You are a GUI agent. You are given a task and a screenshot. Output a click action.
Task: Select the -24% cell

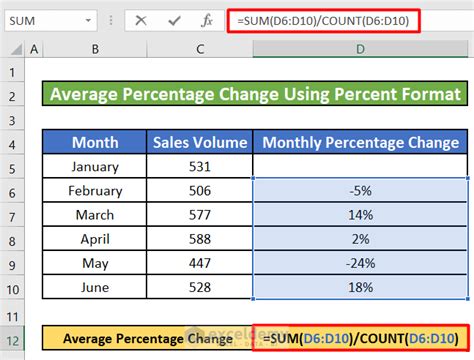click(x=360, y=263)
